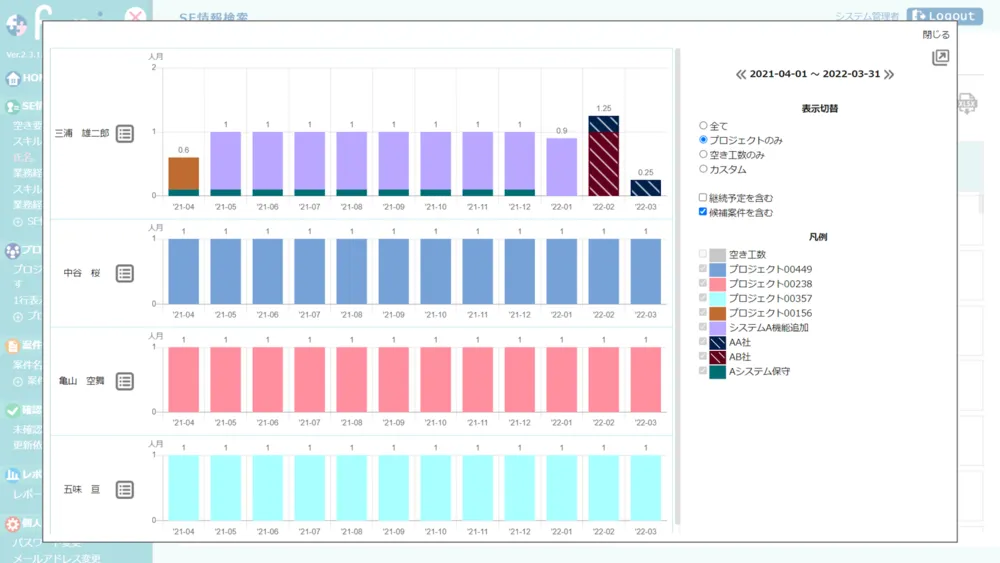Click list icon beside 亀山 空舞
Image resolution: width=1000 pixels, height=563 pixels.
pyautogui.click(x=124, y=381)
